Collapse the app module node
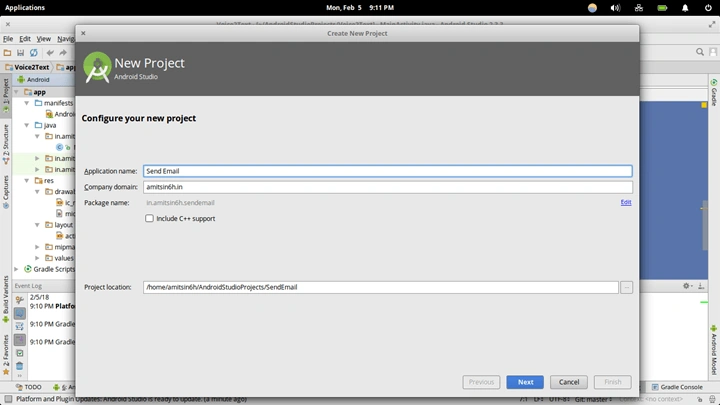The width and height of the screenshot is (720, 405). (17, 92)
